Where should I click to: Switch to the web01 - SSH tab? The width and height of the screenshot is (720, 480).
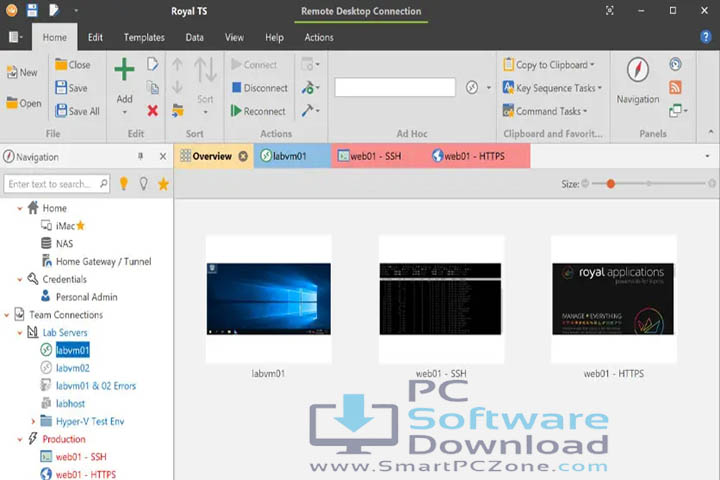[376, 156]
